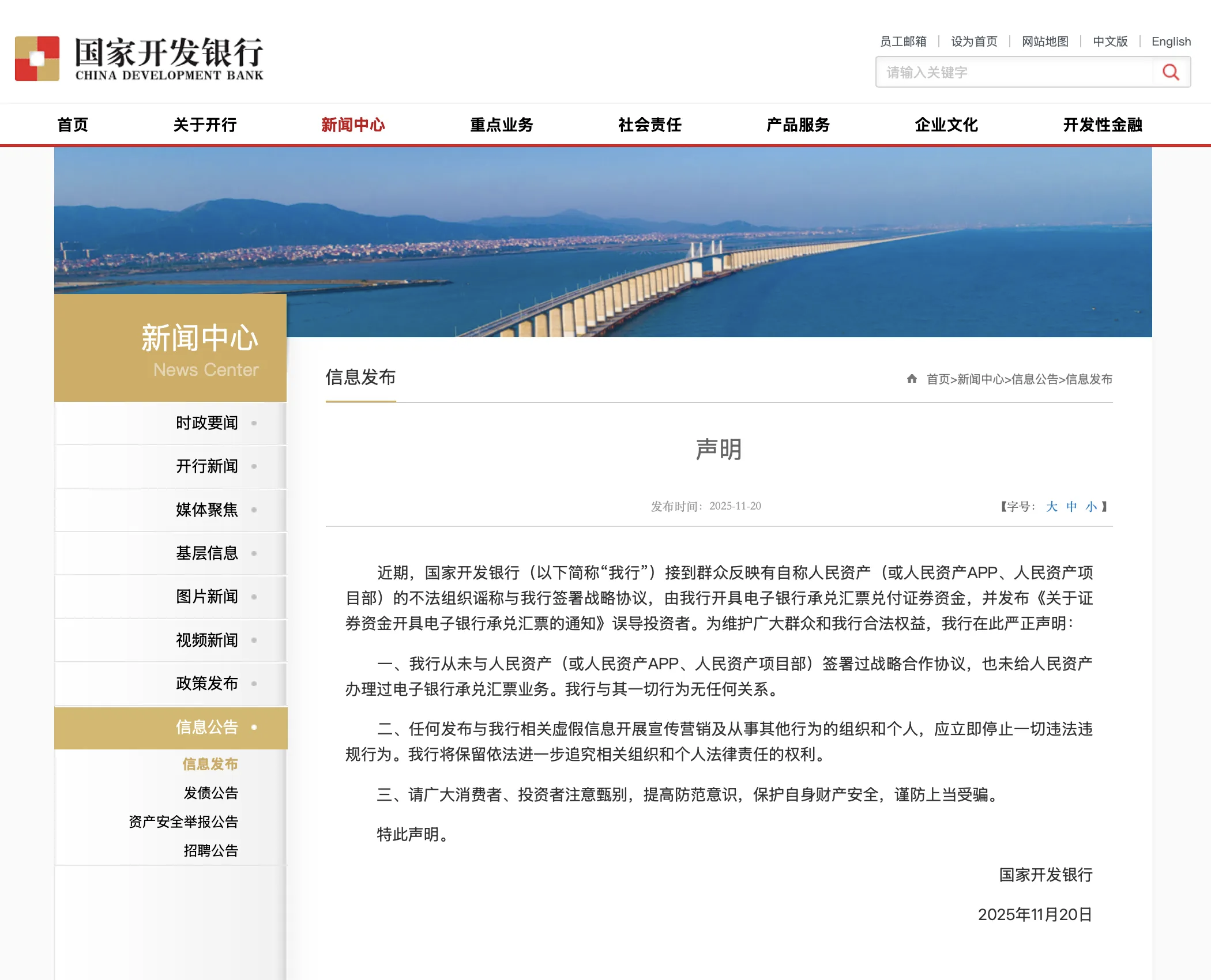Open the 资产安全举报公告 sub-item

(x=183, y=822)
